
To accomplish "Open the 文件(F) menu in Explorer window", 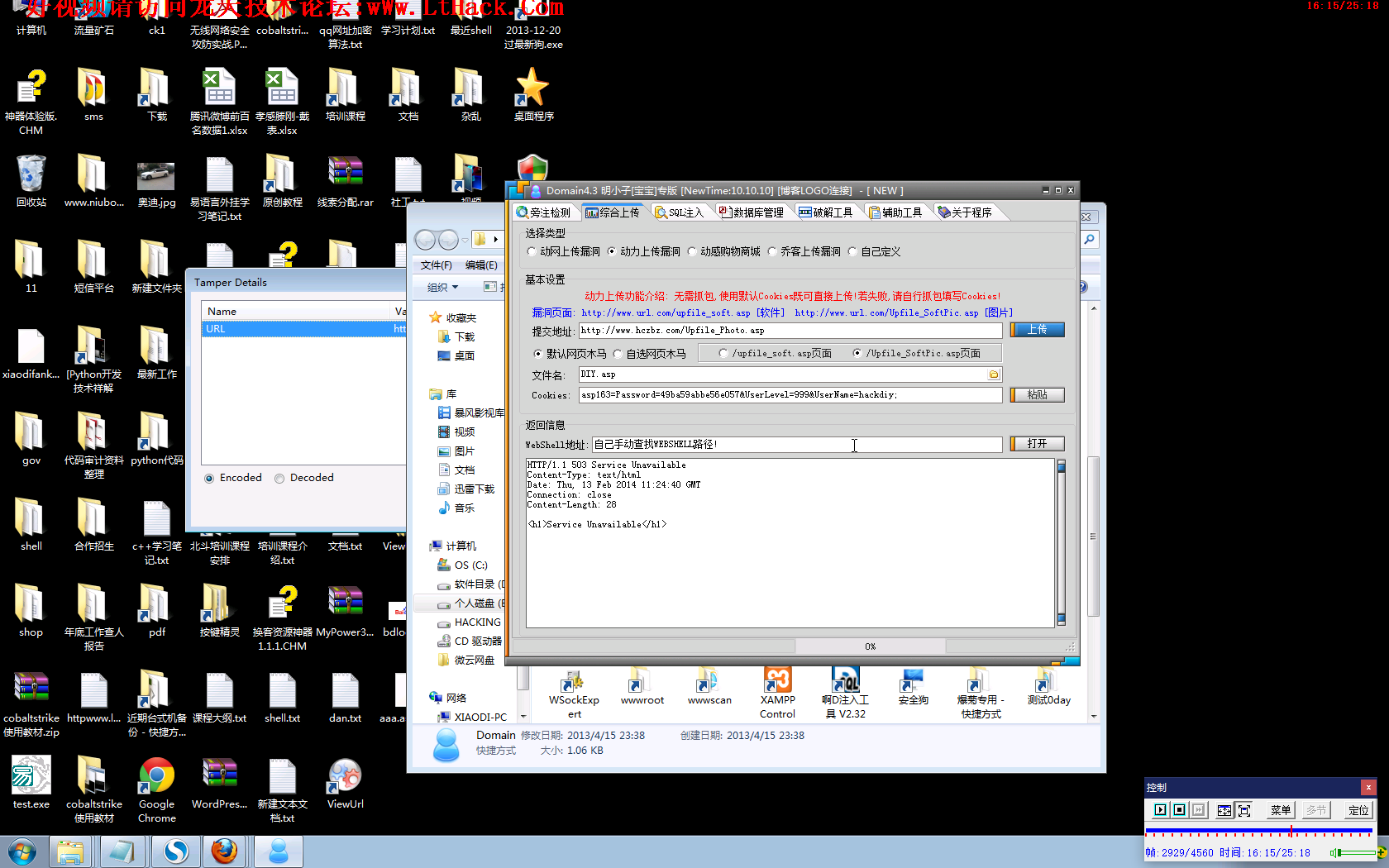I will [436, 265].
